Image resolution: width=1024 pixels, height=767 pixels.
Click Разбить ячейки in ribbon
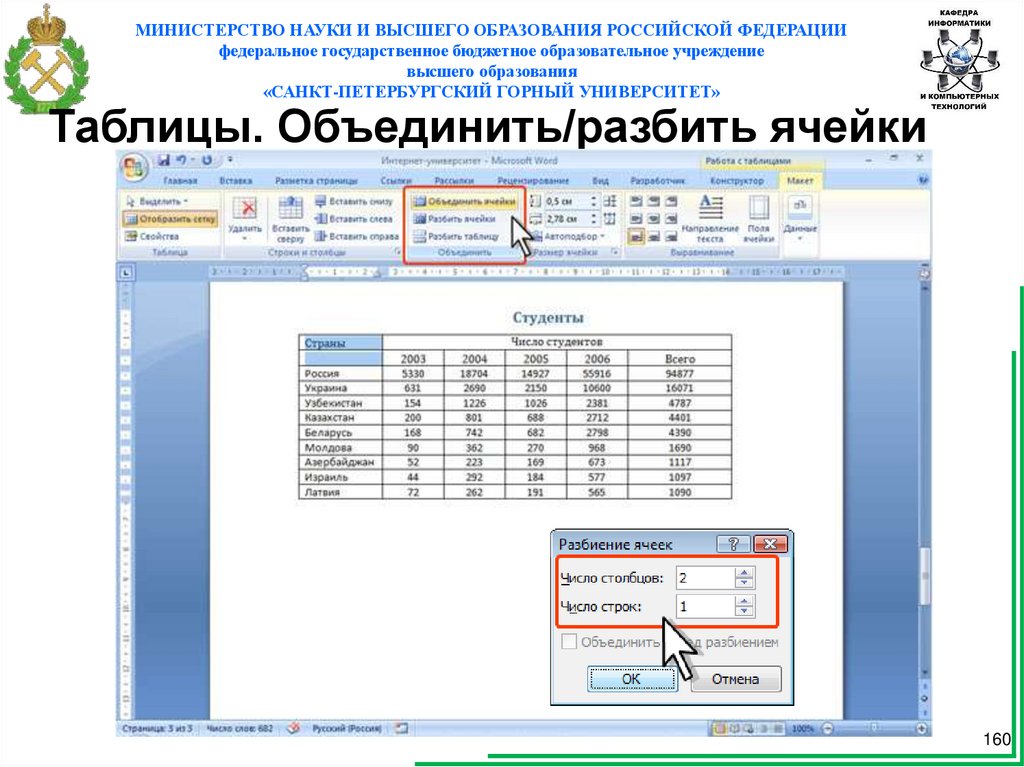coord(455,220)
